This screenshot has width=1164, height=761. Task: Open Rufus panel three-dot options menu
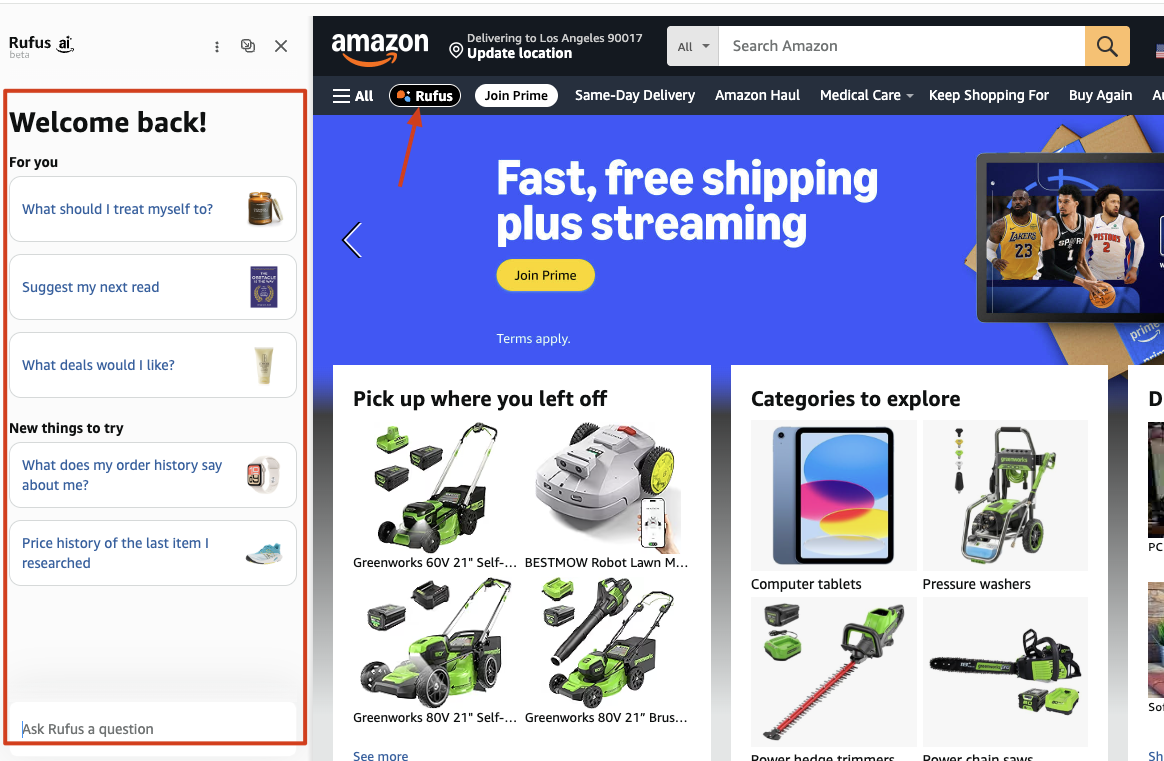tap(217, 47)
